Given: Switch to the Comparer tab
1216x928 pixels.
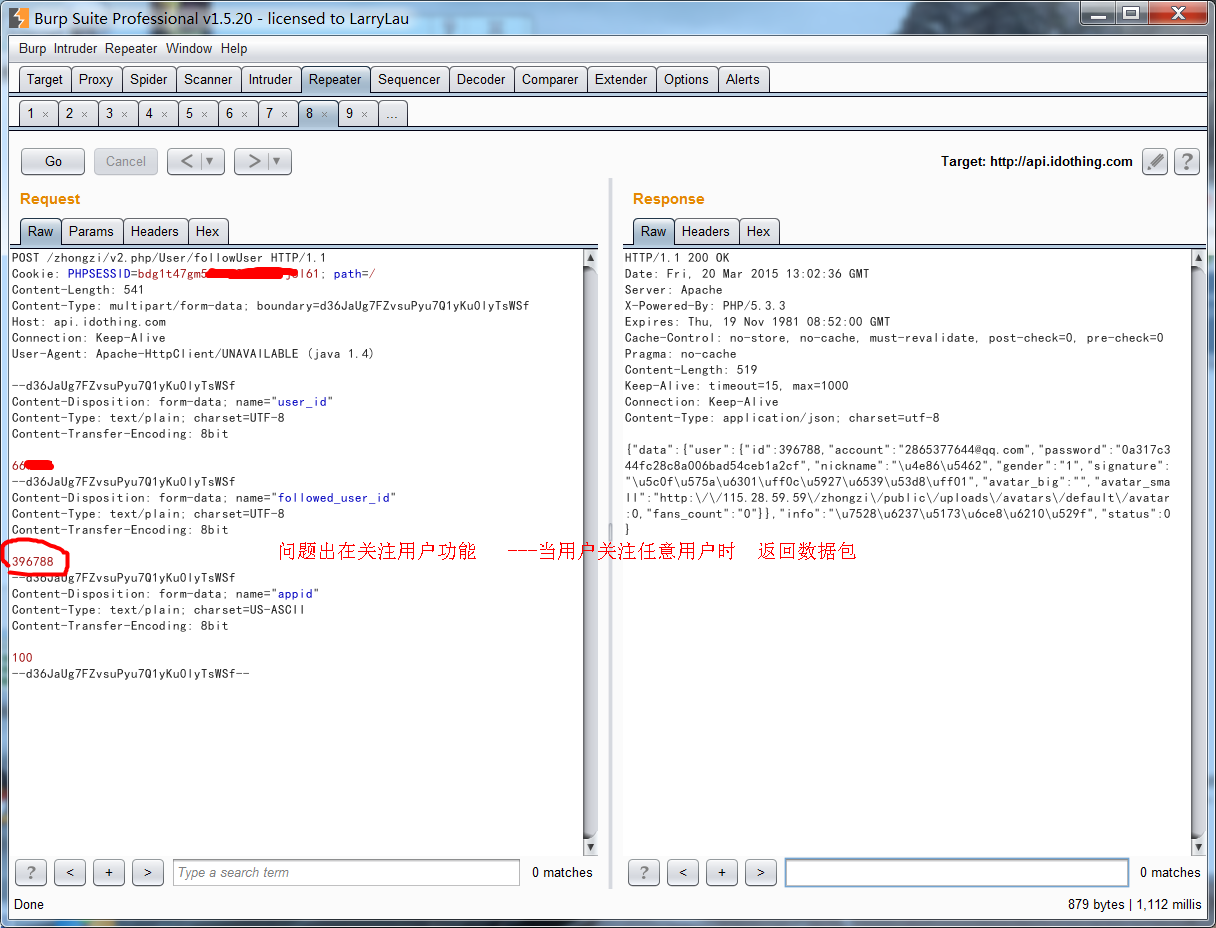Looking at the screenshot, I should coord(550,79).
